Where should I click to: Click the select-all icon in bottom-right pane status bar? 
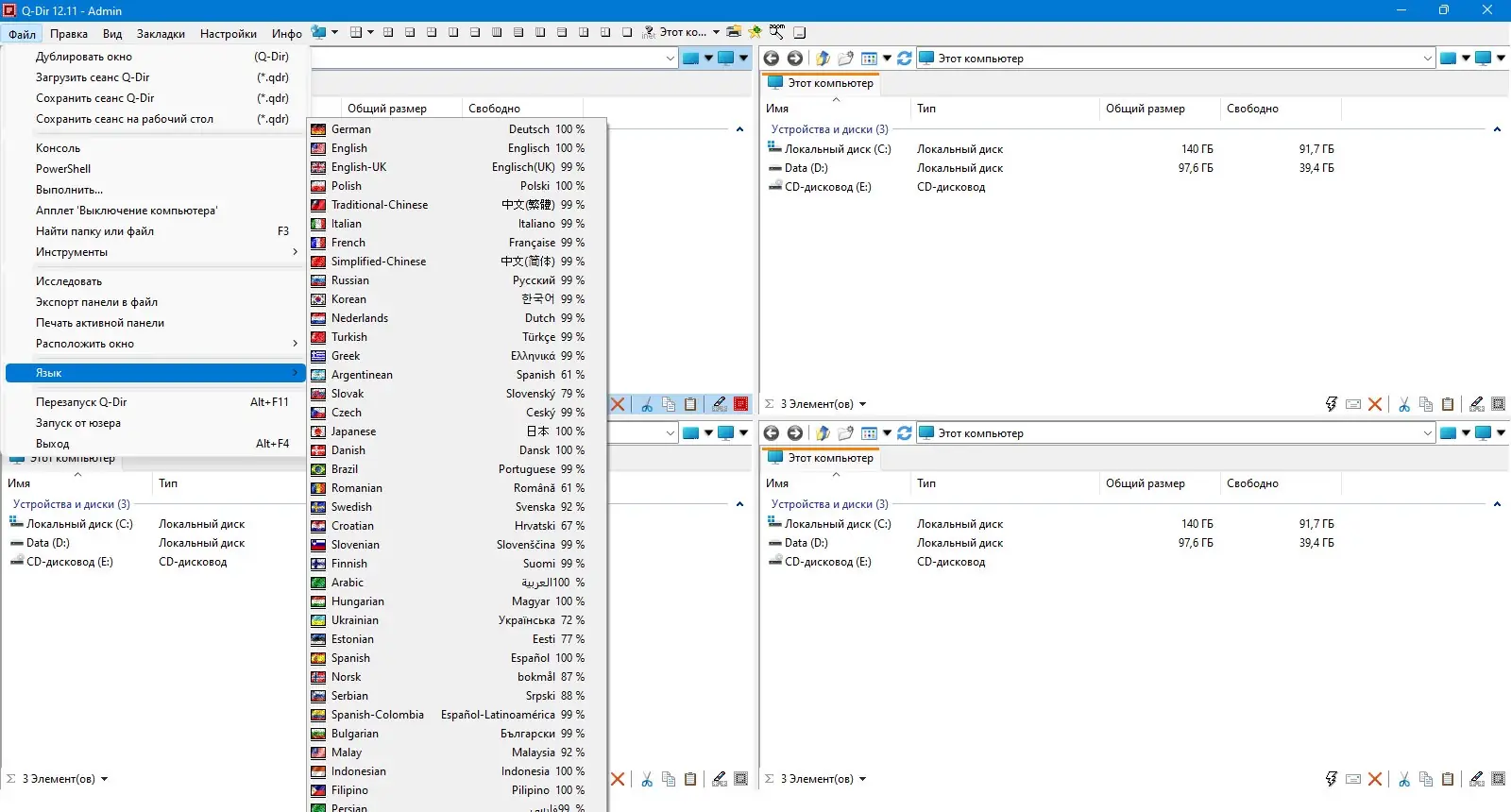1499,779
